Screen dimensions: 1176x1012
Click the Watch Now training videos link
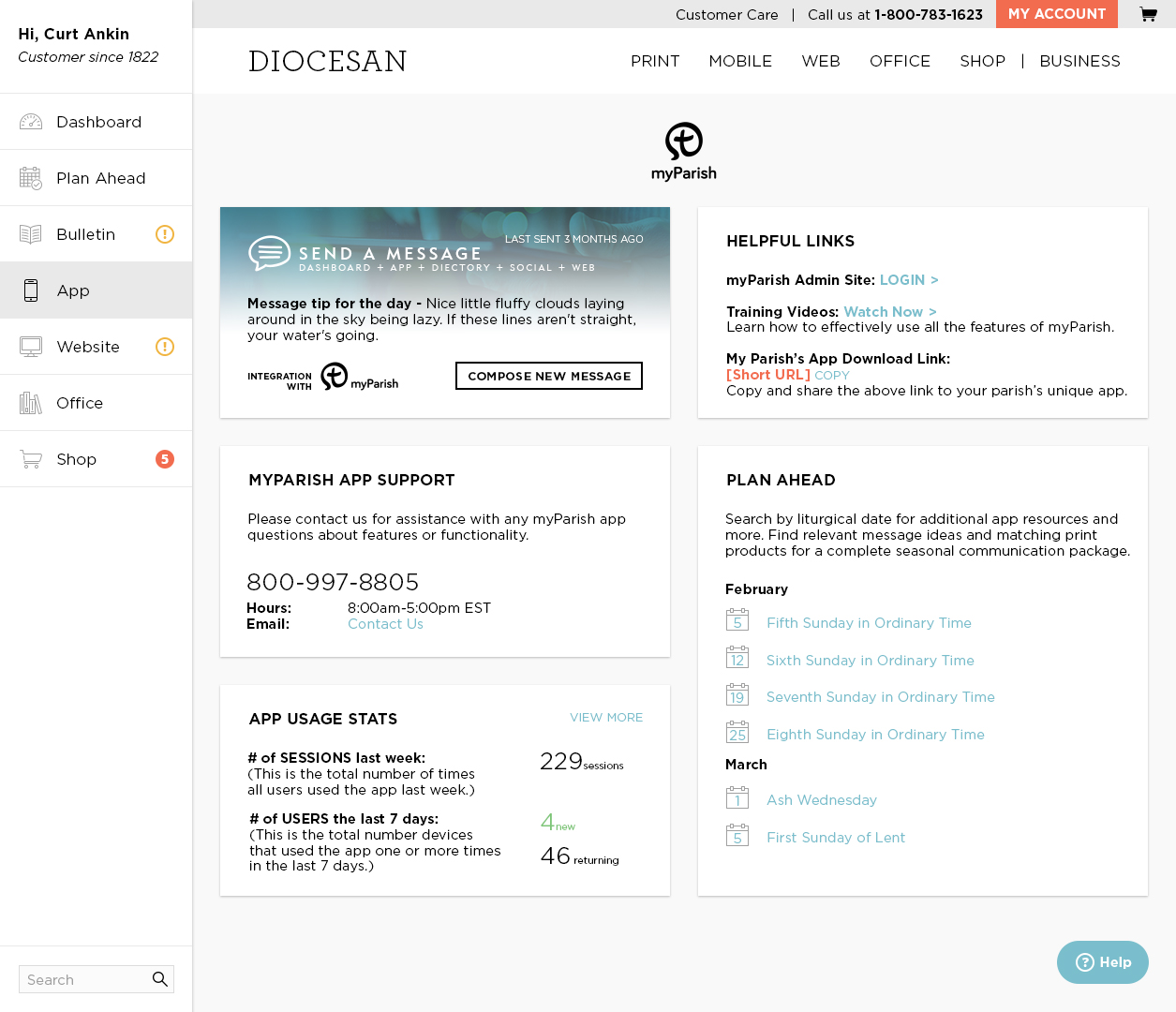[x=889, y=312]
